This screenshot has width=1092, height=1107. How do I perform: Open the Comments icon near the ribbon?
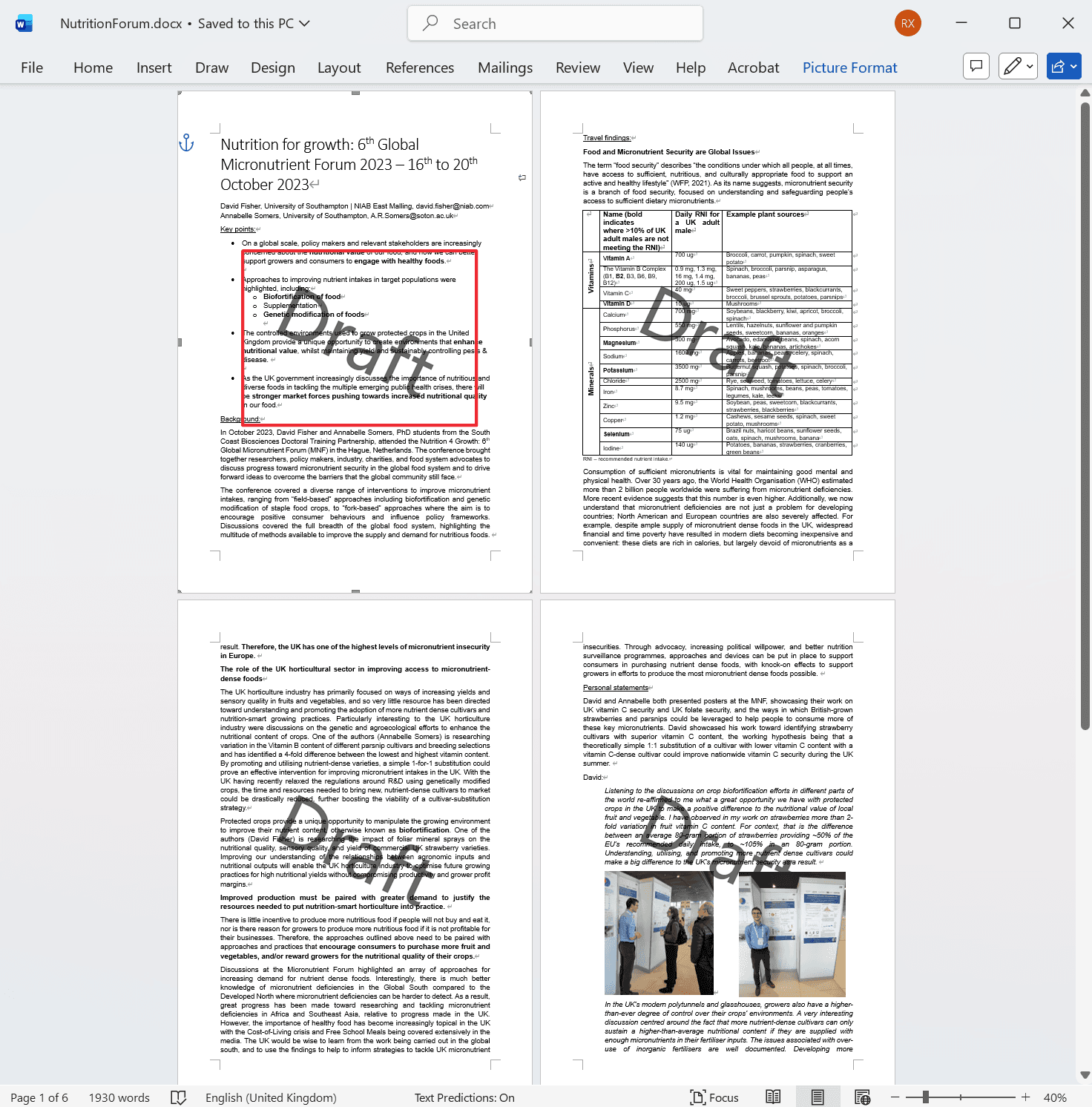pos(976,66)
